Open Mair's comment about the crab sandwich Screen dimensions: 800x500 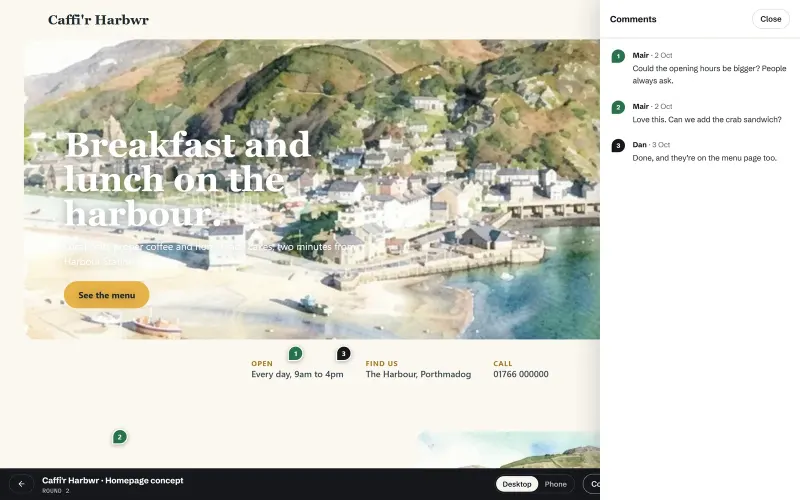click(699, 113)
